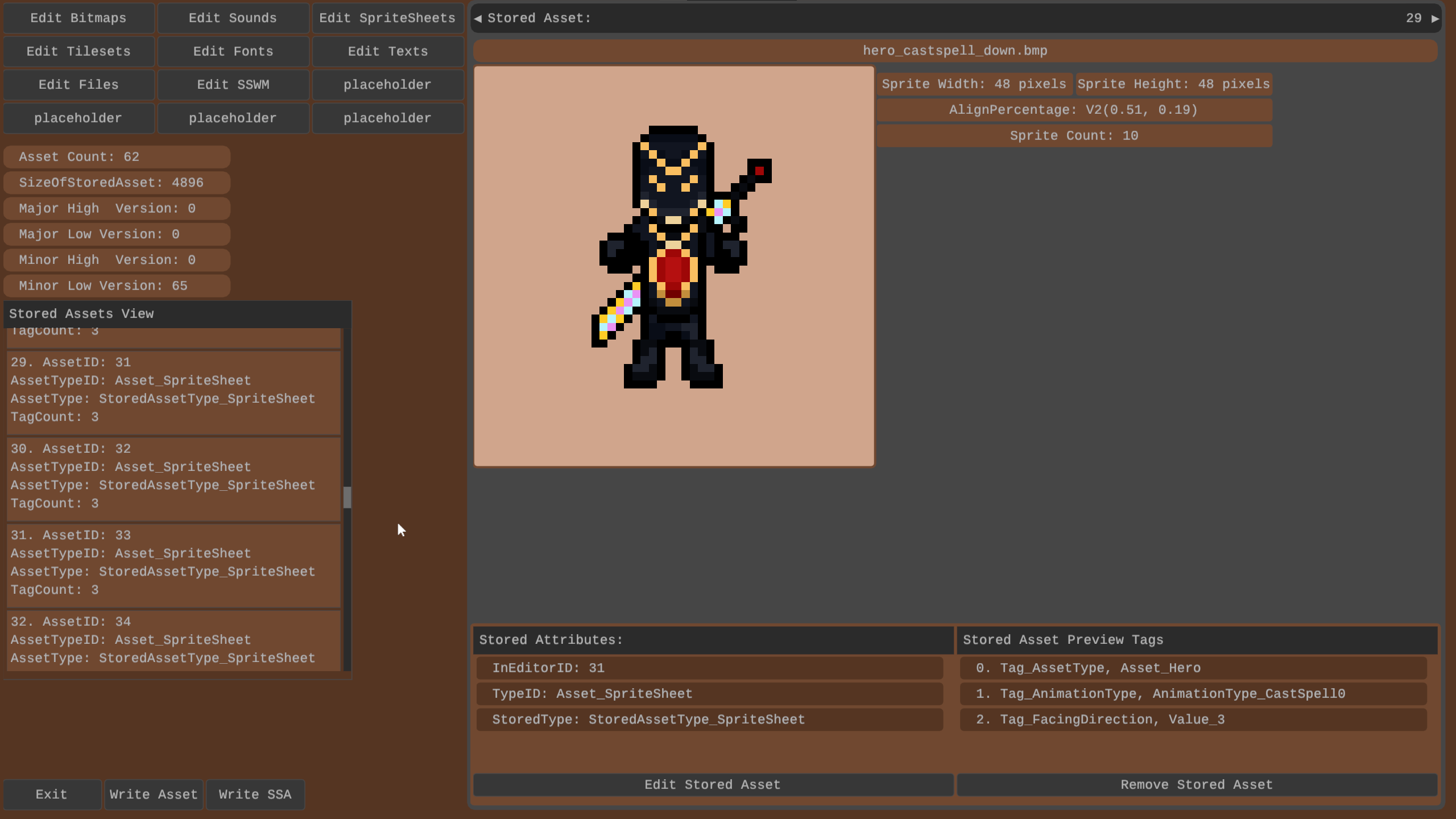The height and width of the screenshot is (819, 1456).
Task: Click the Exit button
Action: click(52, 795)
